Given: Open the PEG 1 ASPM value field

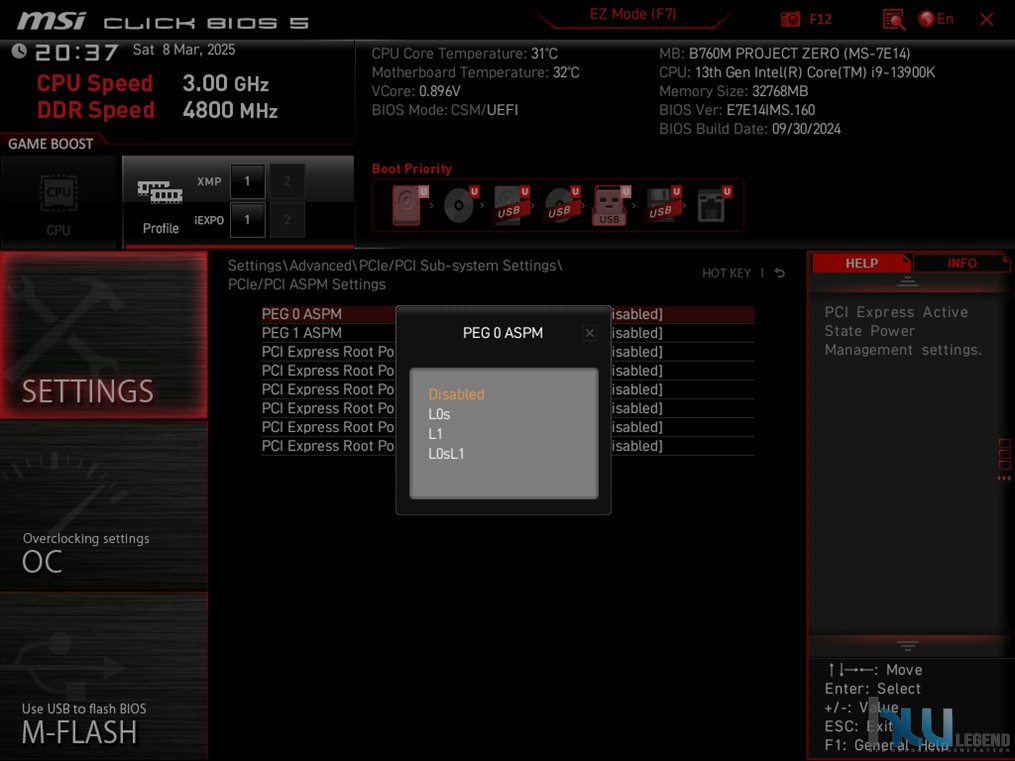Looking at the screenshot, I should coord(638,333).
